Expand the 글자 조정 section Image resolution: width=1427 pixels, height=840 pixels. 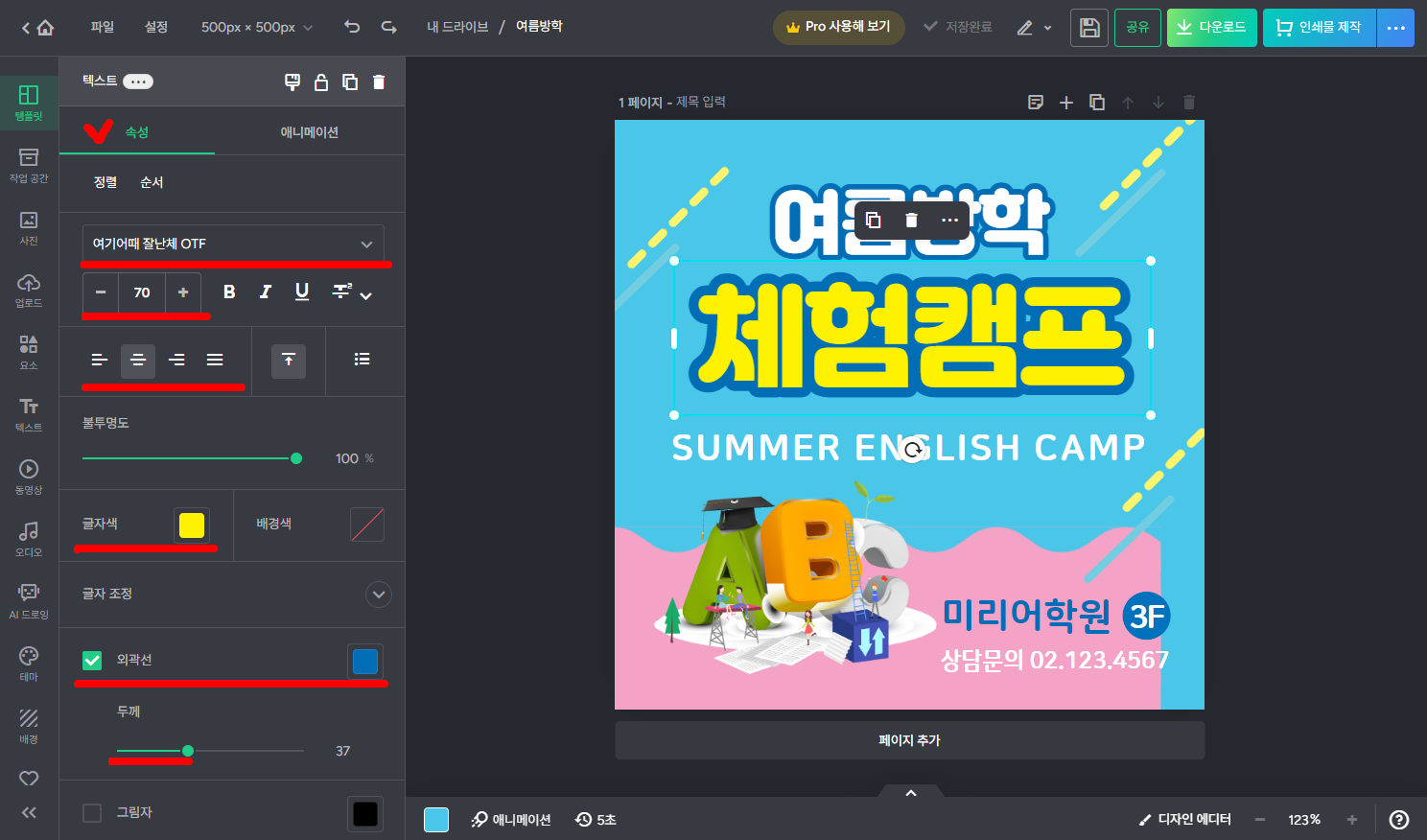click(x=378, y=595)
